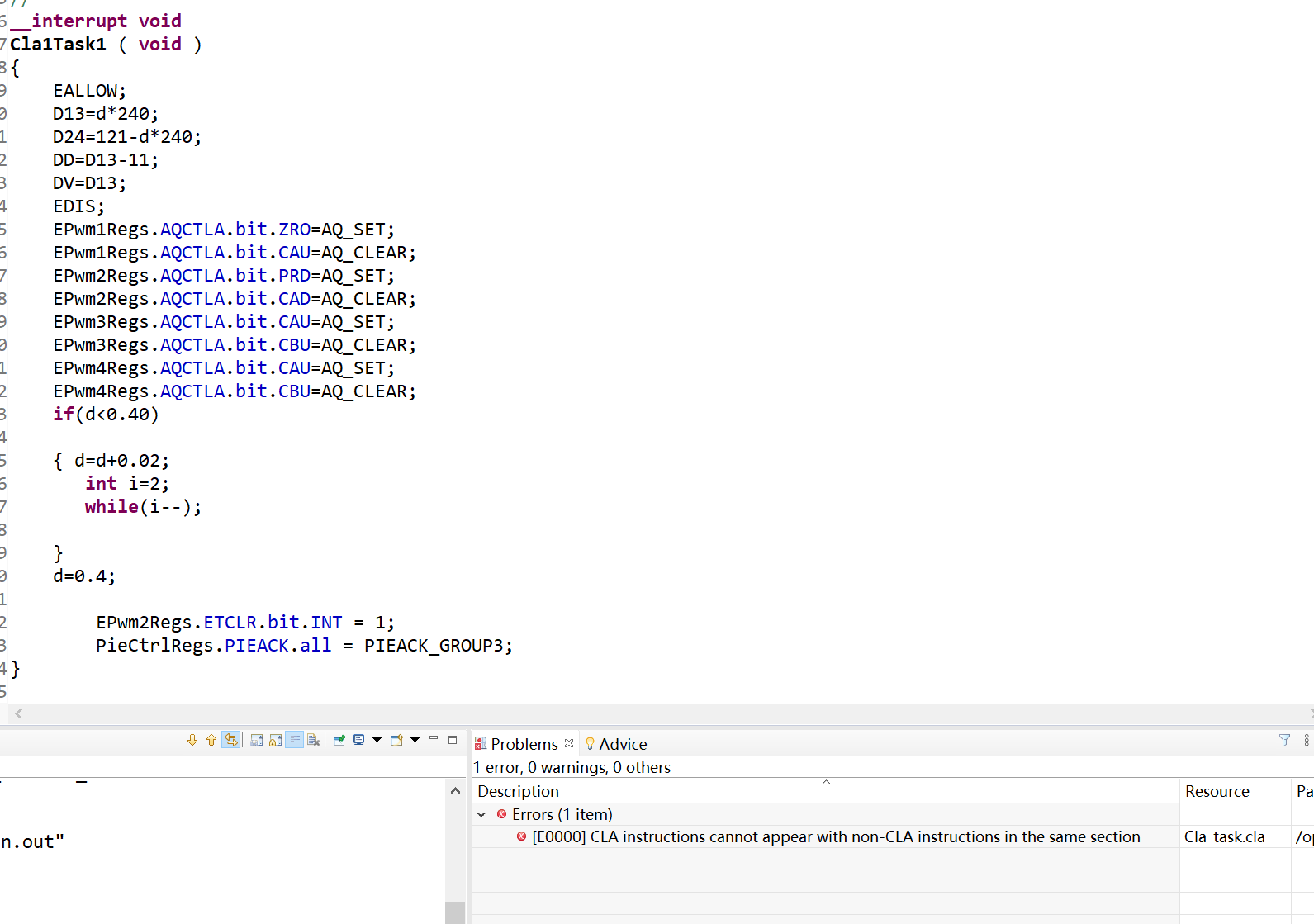Click the 'd=0.4;' assignment
Image resolution: width=1314 pixels, height=924 pixels.
click(x=84, y=576)
